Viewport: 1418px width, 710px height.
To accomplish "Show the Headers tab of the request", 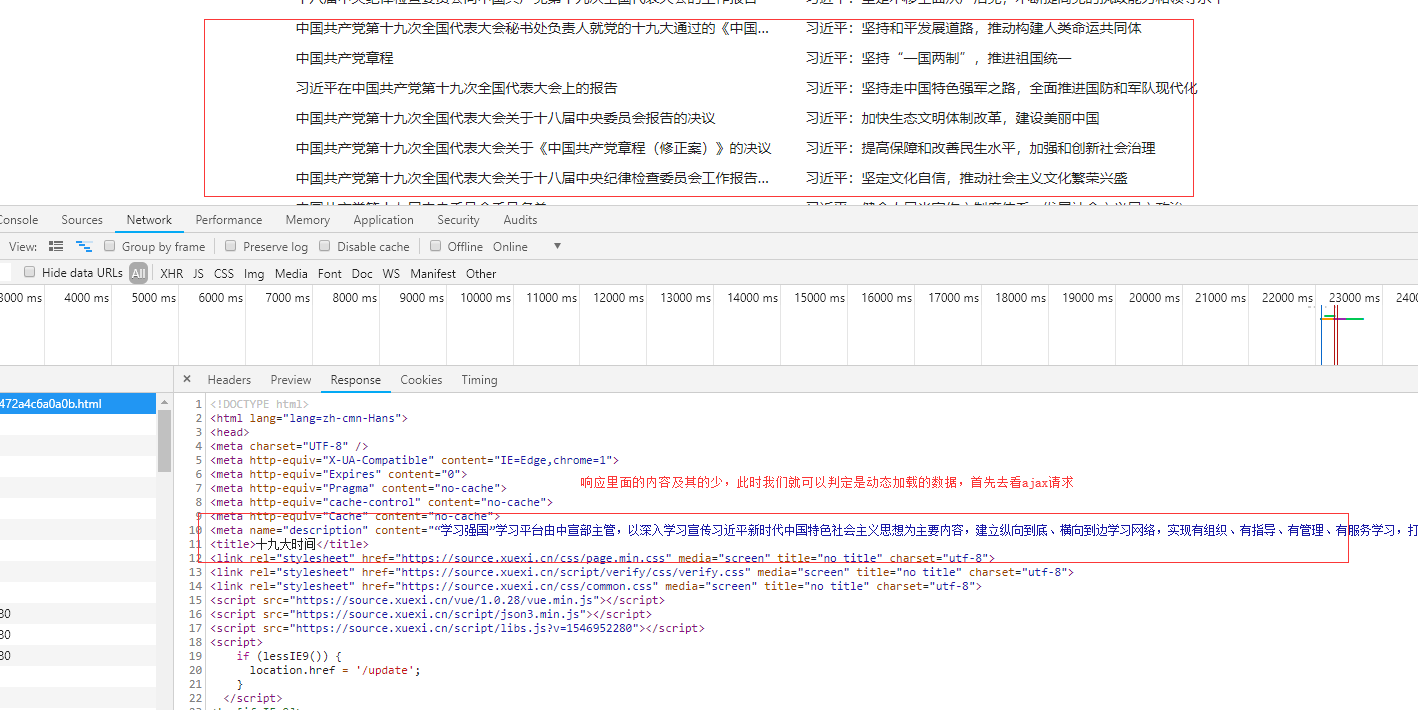I will coord(229,380).
